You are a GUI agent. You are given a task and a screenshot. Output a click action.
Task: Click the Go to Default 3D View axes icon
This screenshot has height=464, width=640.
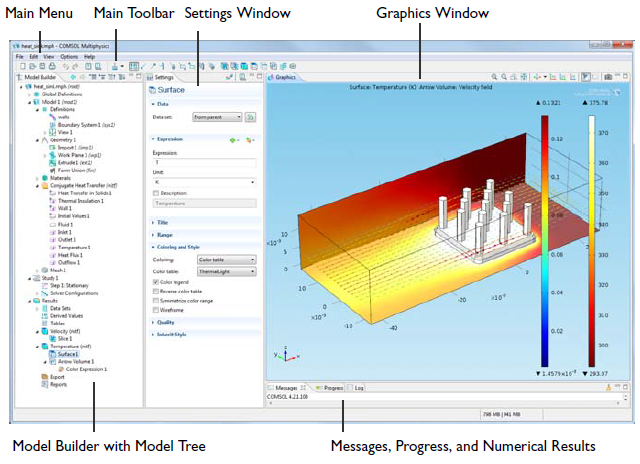[537, 77]
